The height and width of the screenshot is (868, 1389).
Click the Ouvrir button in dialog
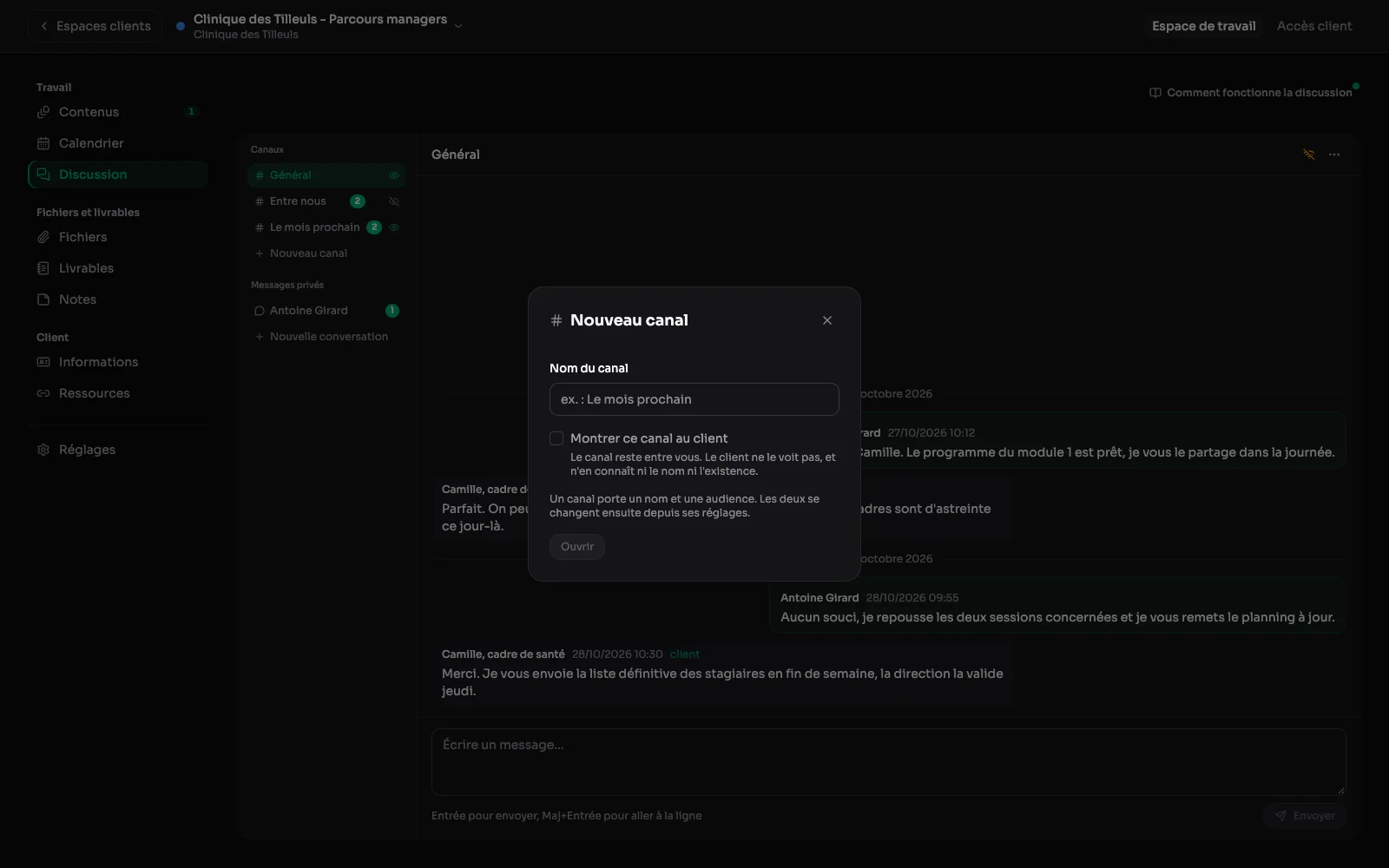click(577, 547)
